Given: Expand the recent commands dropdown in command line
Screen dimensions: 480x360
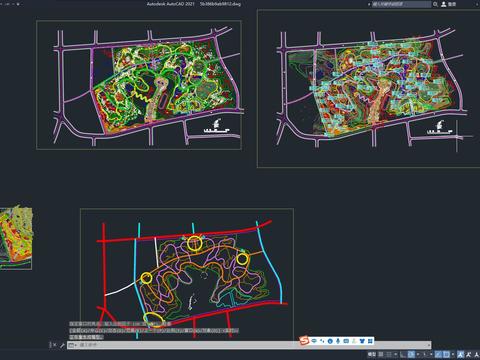Looking at the screenshot, I should 71,345.
